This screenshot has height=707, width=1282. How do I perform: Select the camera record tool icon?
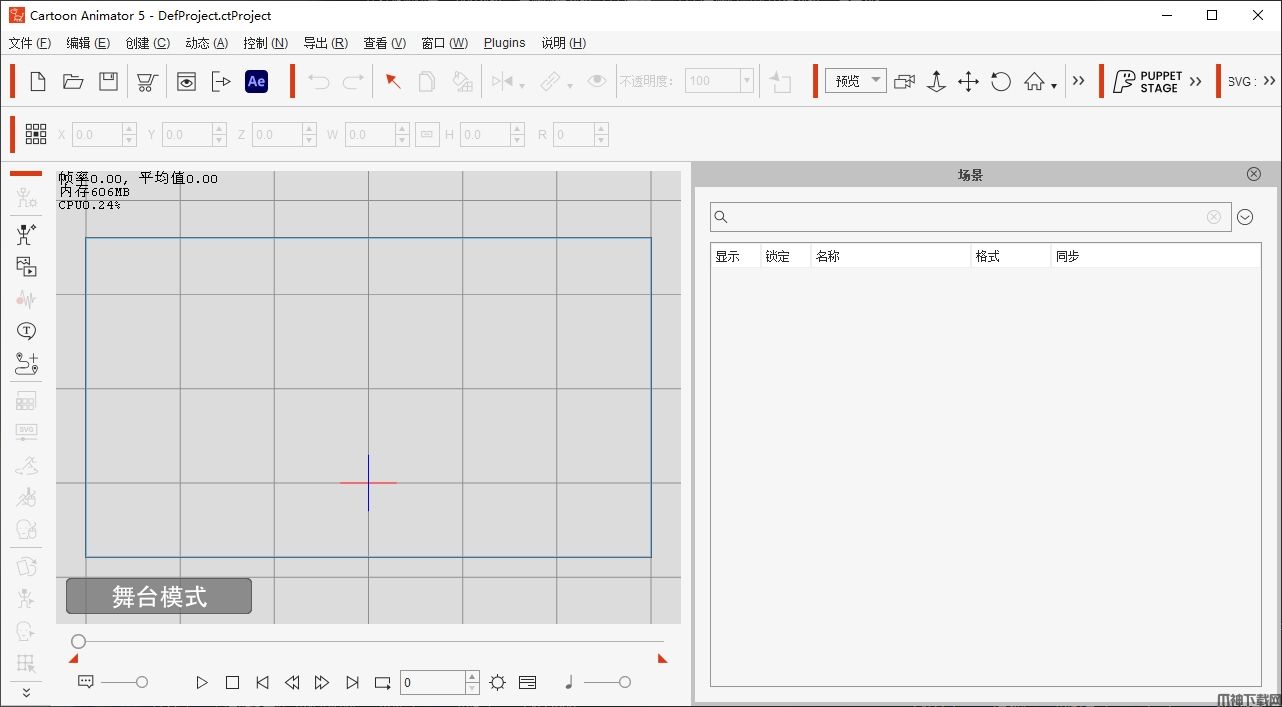[904, 82]
